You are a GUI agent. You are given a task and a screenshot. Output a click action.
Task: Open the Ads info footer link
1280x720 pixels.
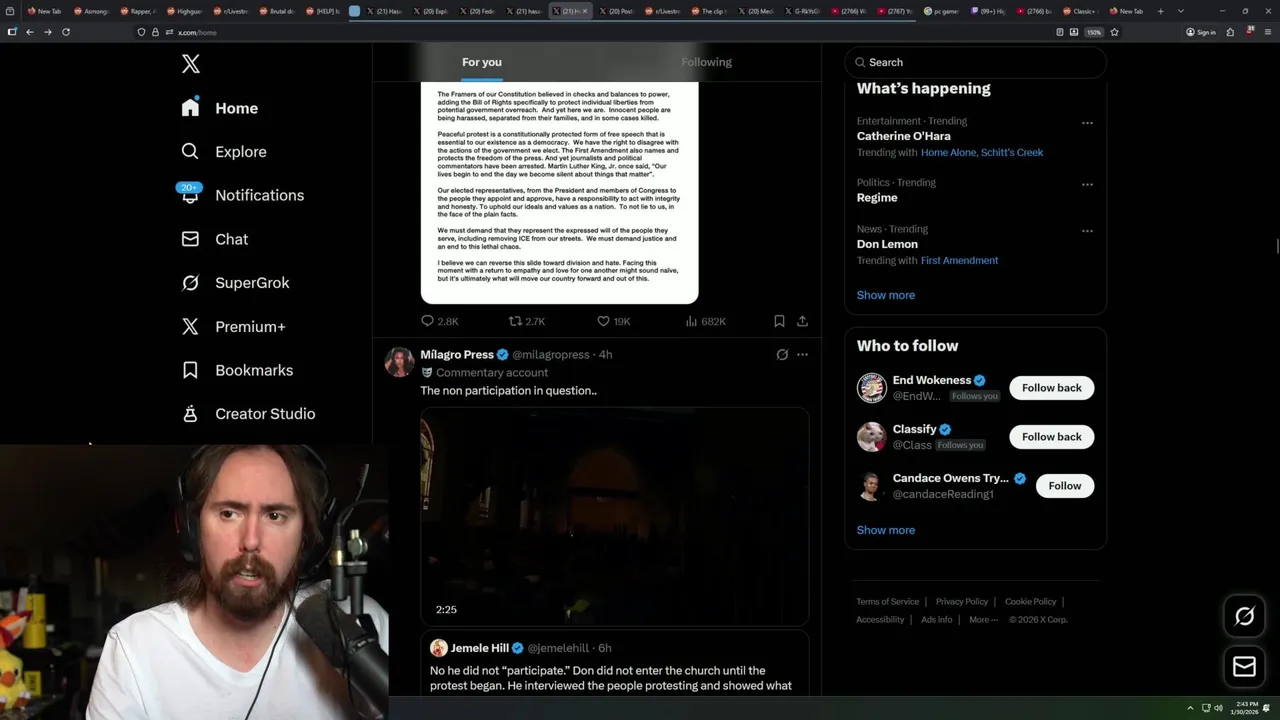(936, 619)
